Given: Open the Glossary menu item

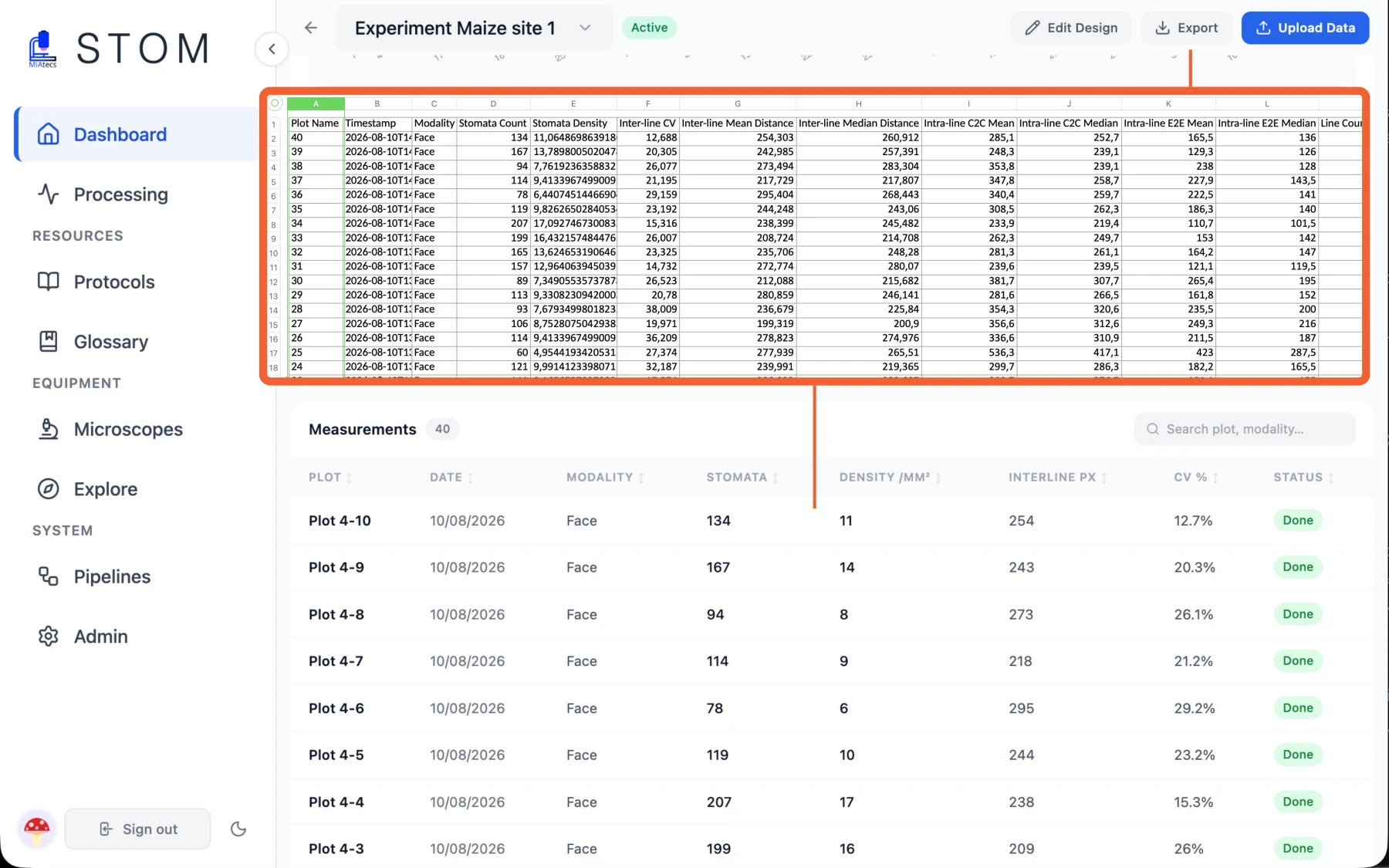Looking at the screenshot, I should click(137, 341).
